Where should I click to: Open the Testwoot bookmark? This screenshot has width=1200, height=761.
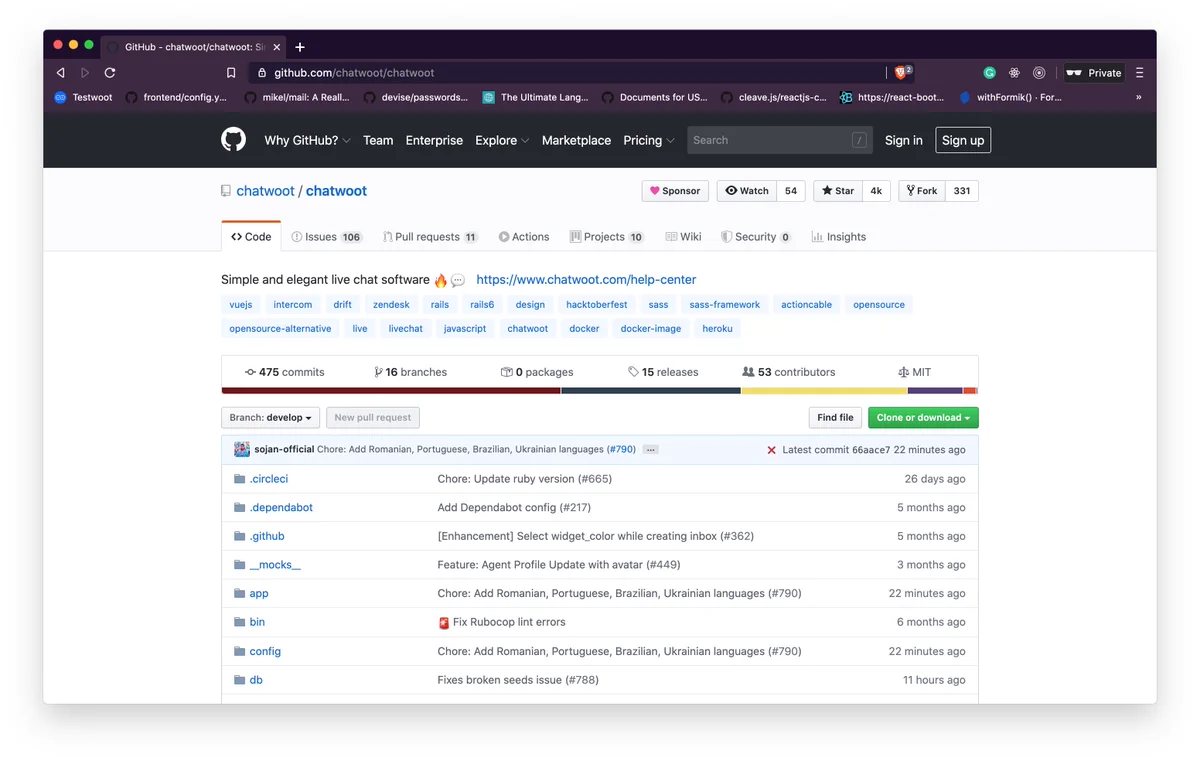[83, 98]
